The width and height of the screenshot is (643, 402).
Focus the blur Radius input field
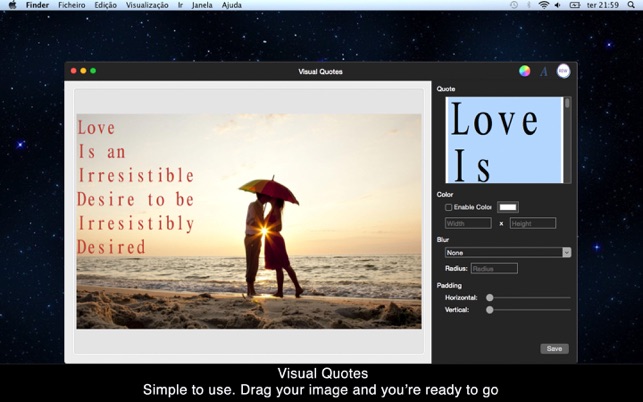point(494,269)
